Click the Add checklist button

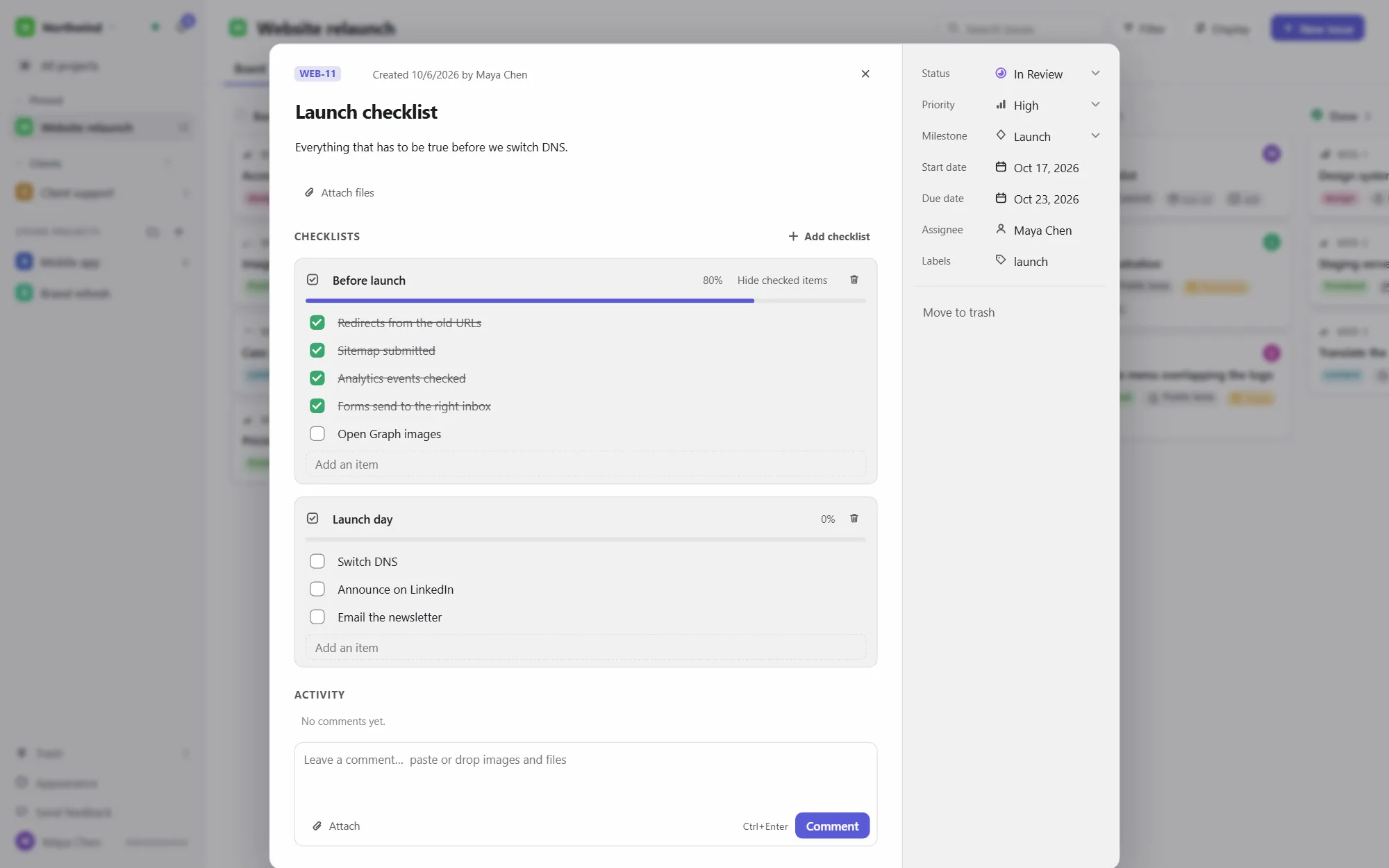[829, 237]
